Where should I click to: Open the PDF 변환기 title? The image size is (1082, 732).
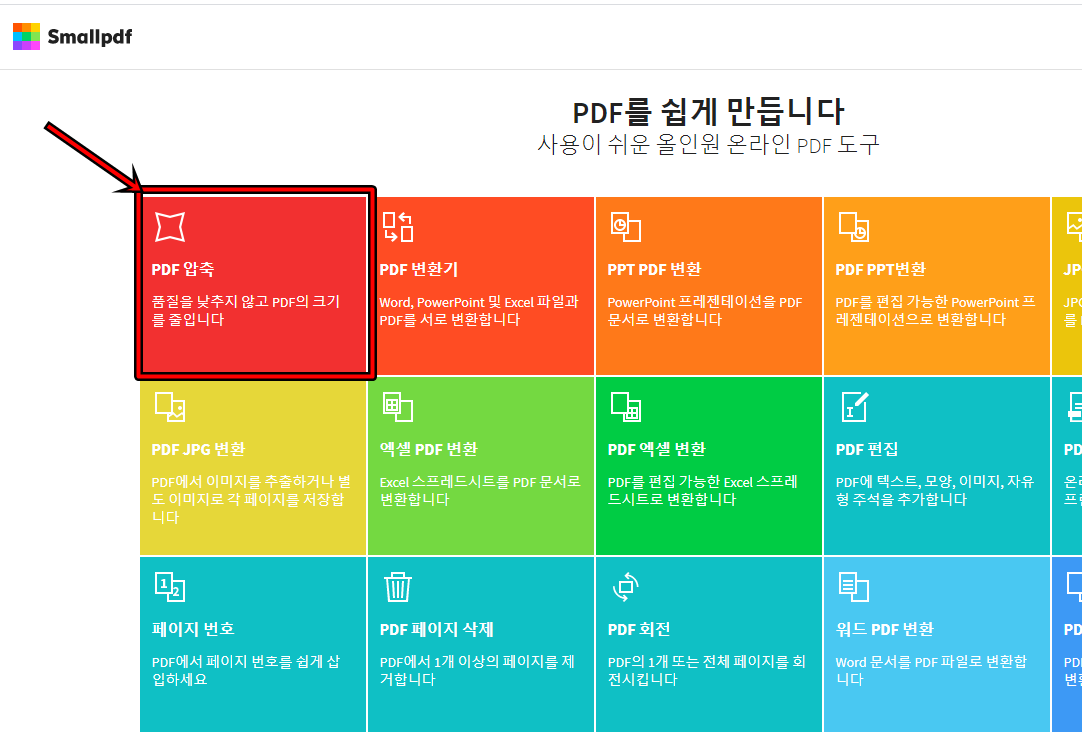pos(419,269)
